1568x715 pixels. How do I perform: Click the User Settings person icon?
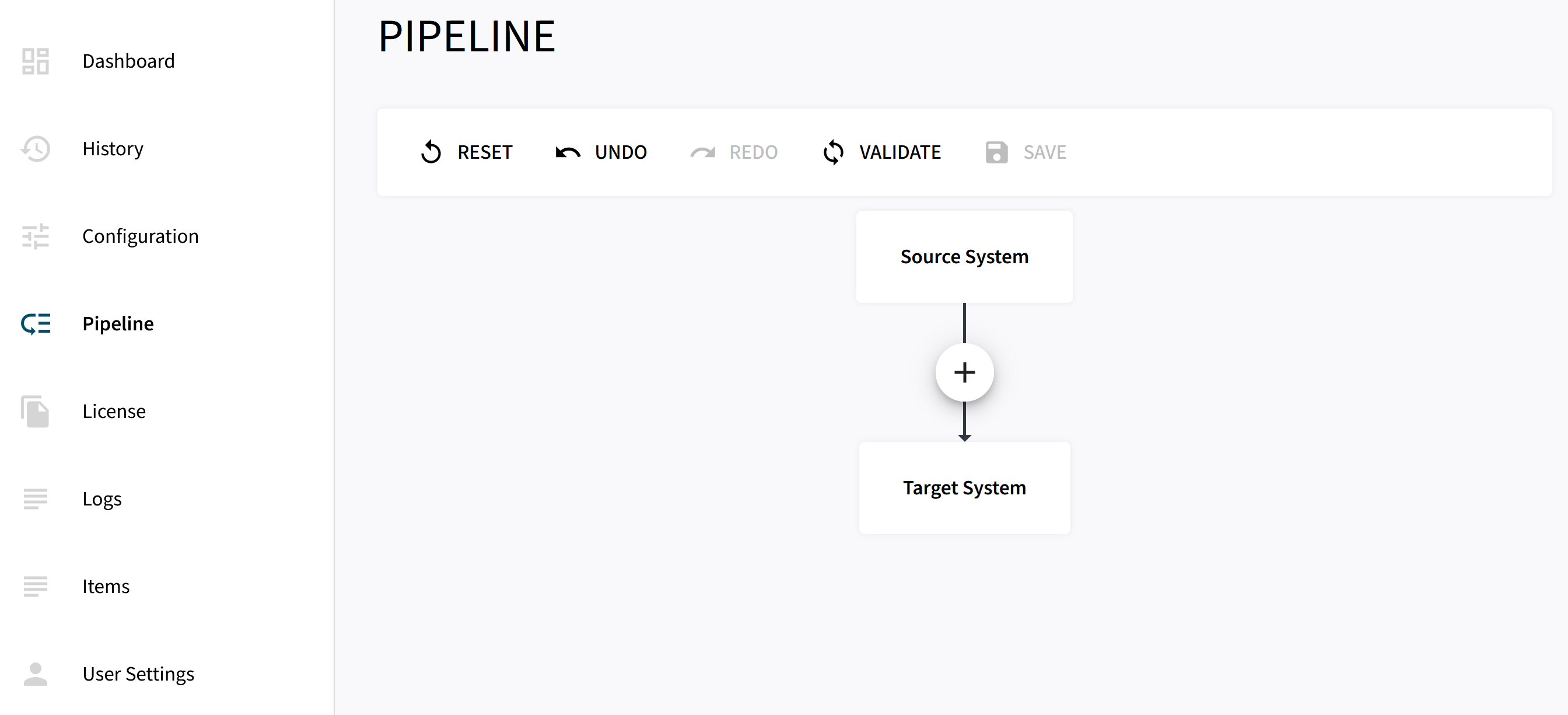click(36, 674)
